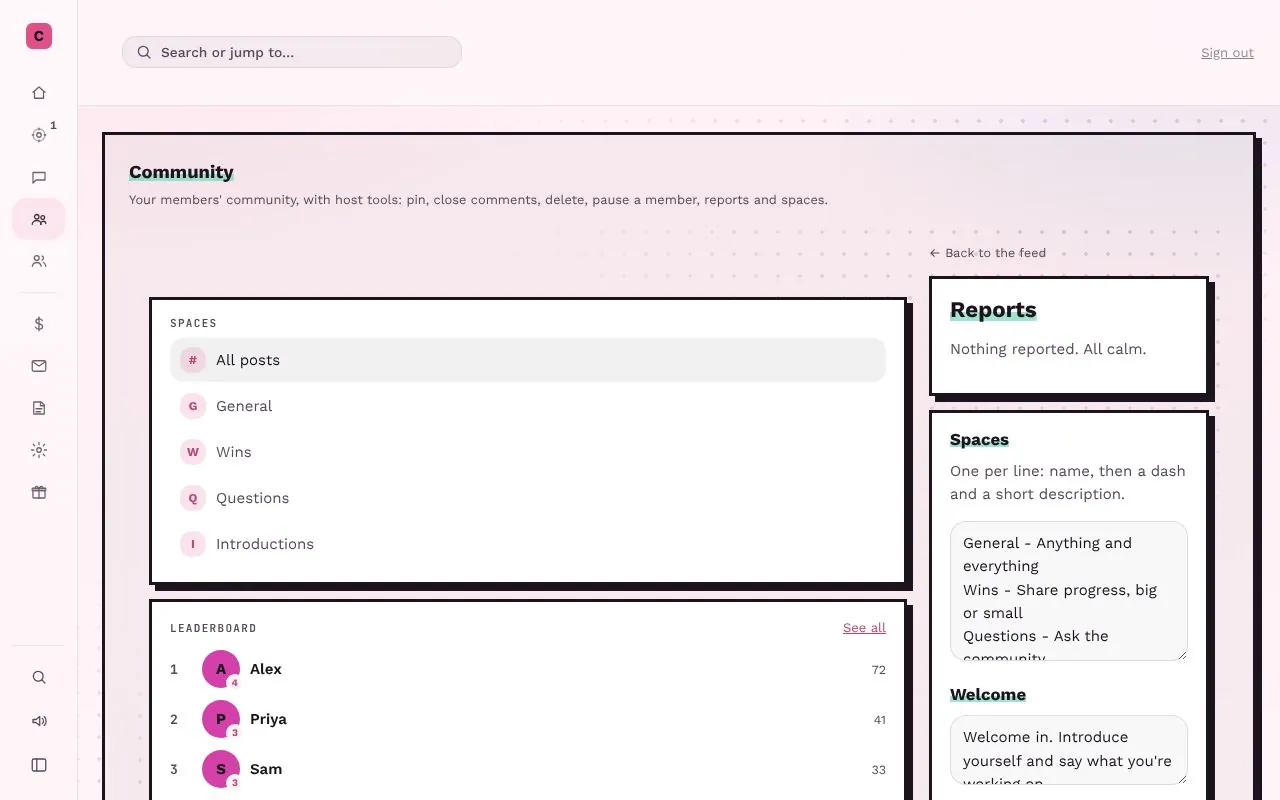The width and height of the screenshot is (1280, 800).
Task: Click the Welcome message text area
Action: [x=1069, y=750]
